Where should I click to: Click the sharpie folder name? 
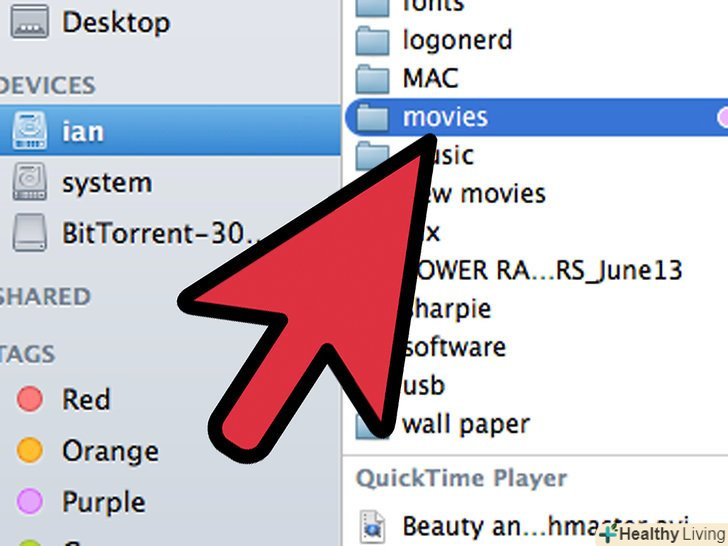click(x=448, y=309)
